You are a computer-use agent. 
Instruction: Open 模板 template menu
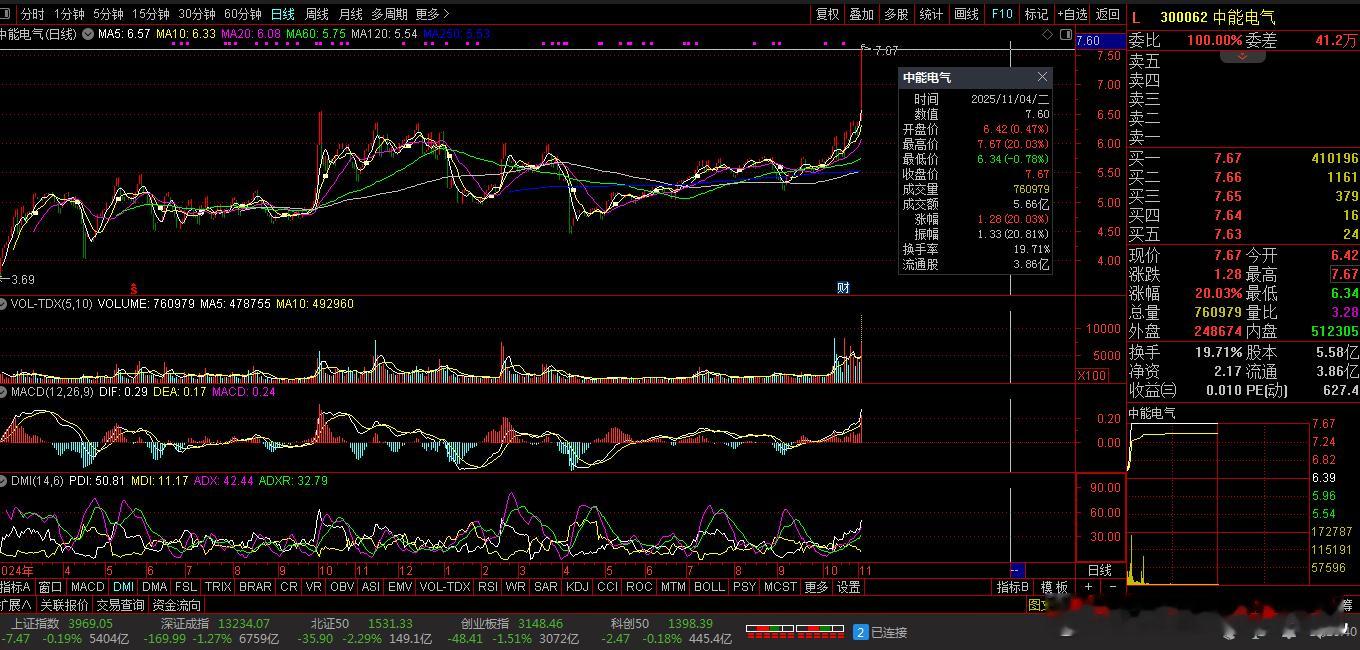[1054, 587]
